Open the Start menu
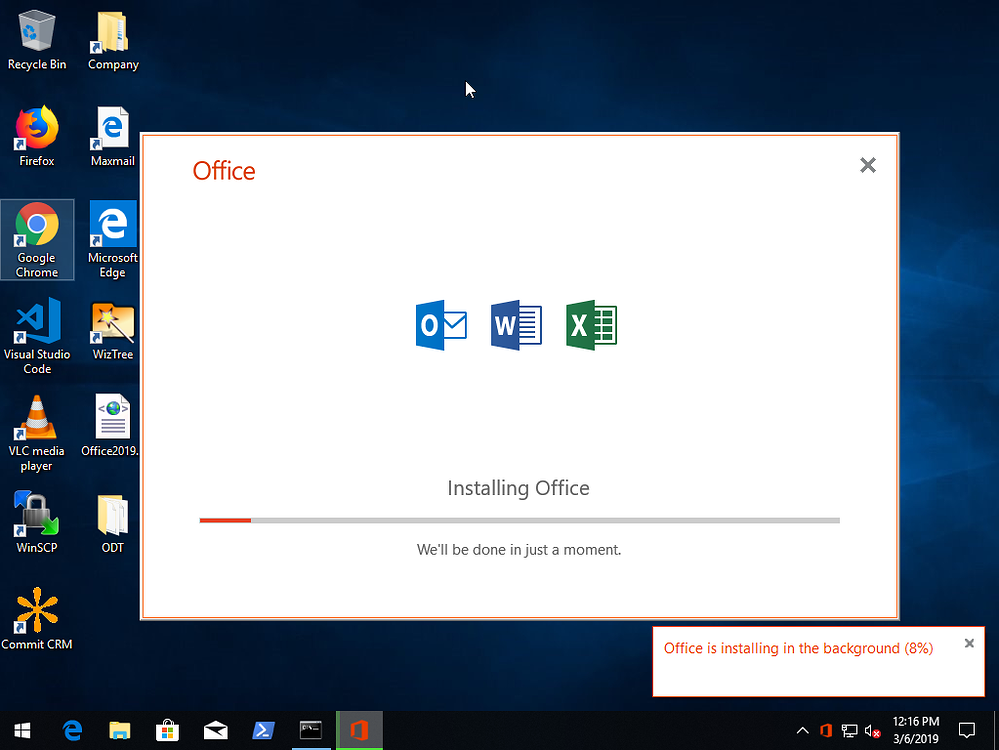This screenshot has height=750, width=999. (20, 730)
